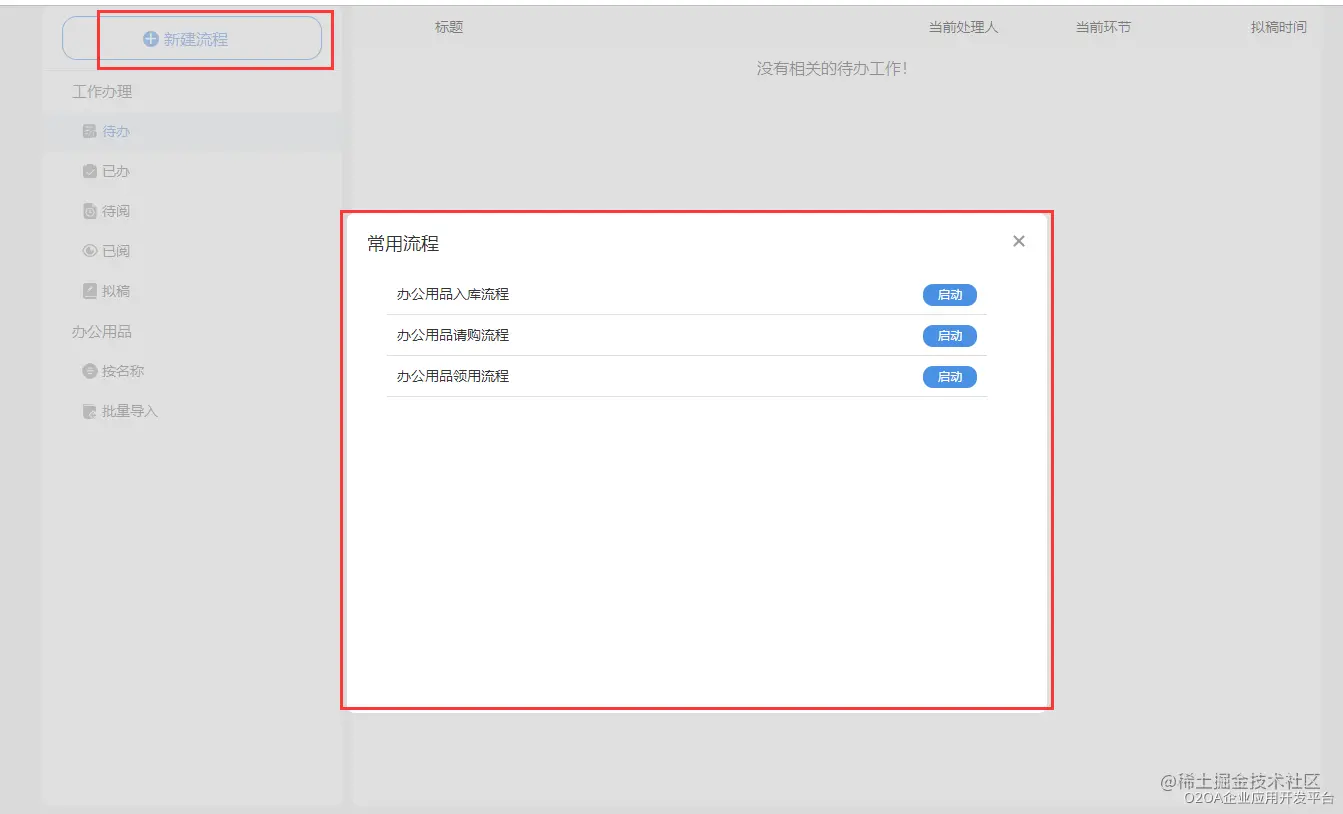Viewport: 1343px width, 814px height.
Task: Start the 办公用品领用流程 with 启动
Action: pos(949,377)
